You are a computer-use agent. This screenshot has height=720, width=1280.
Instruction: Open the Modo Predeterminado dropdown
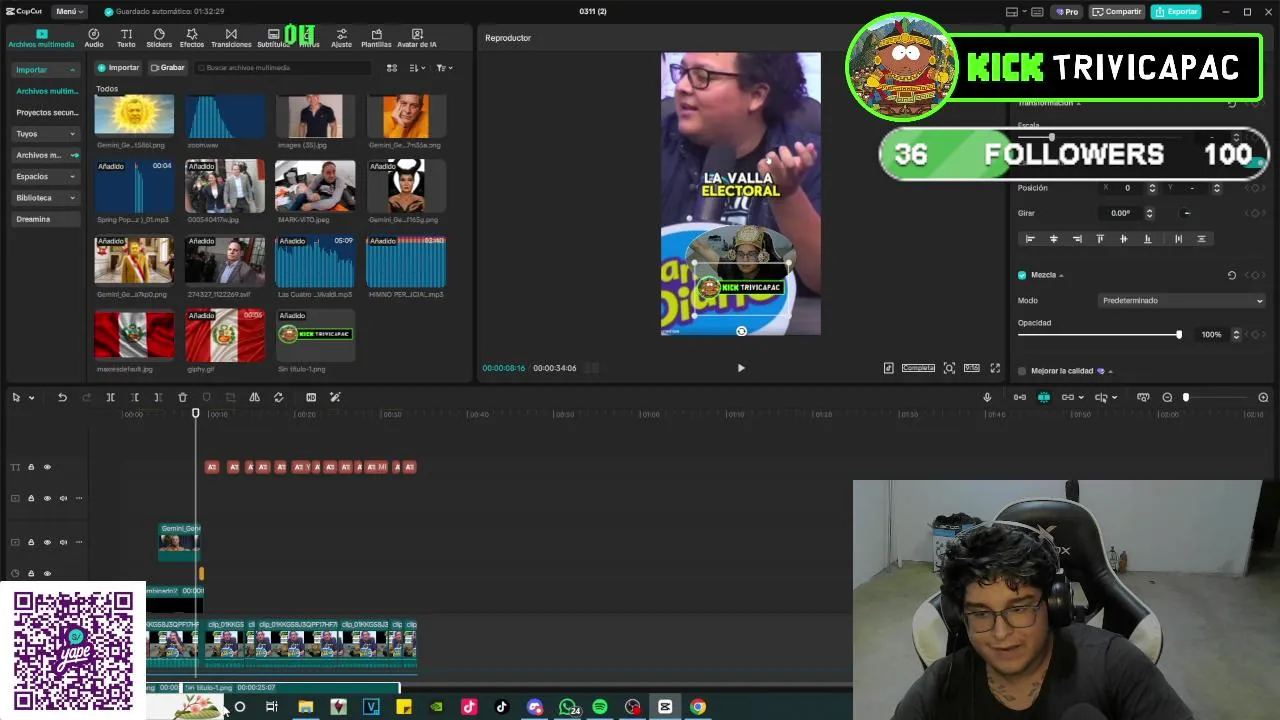coord(1181,300)
